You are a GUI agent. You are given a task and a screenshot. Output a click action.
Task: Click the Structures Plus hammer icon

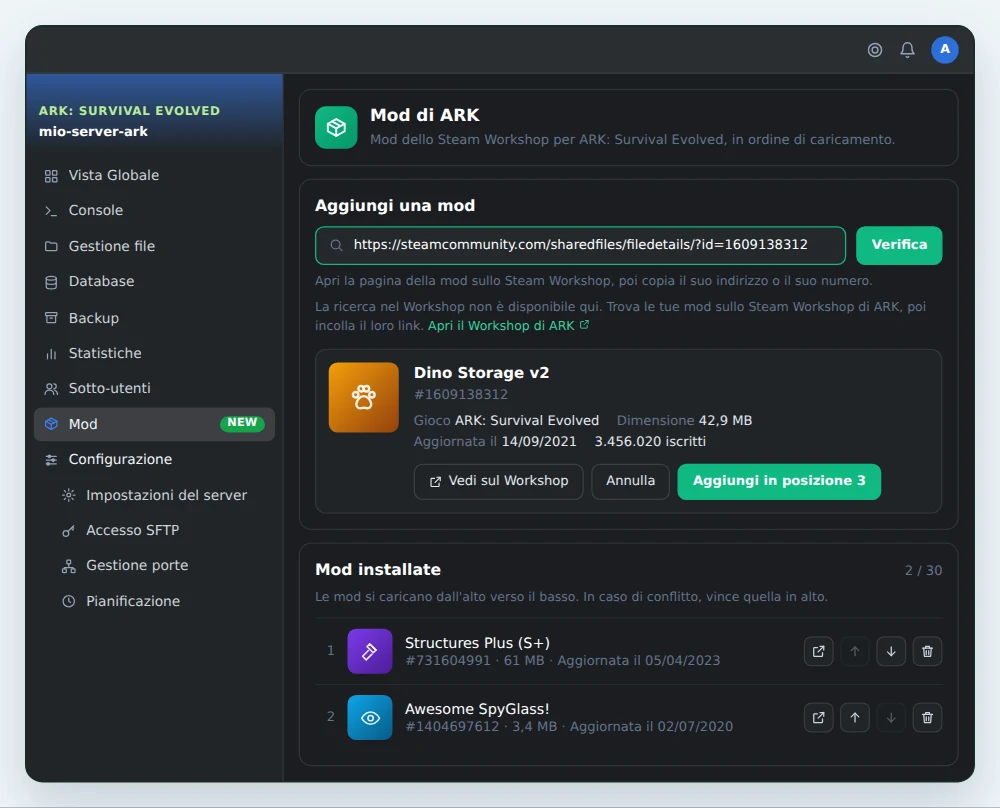coord(369,651)
